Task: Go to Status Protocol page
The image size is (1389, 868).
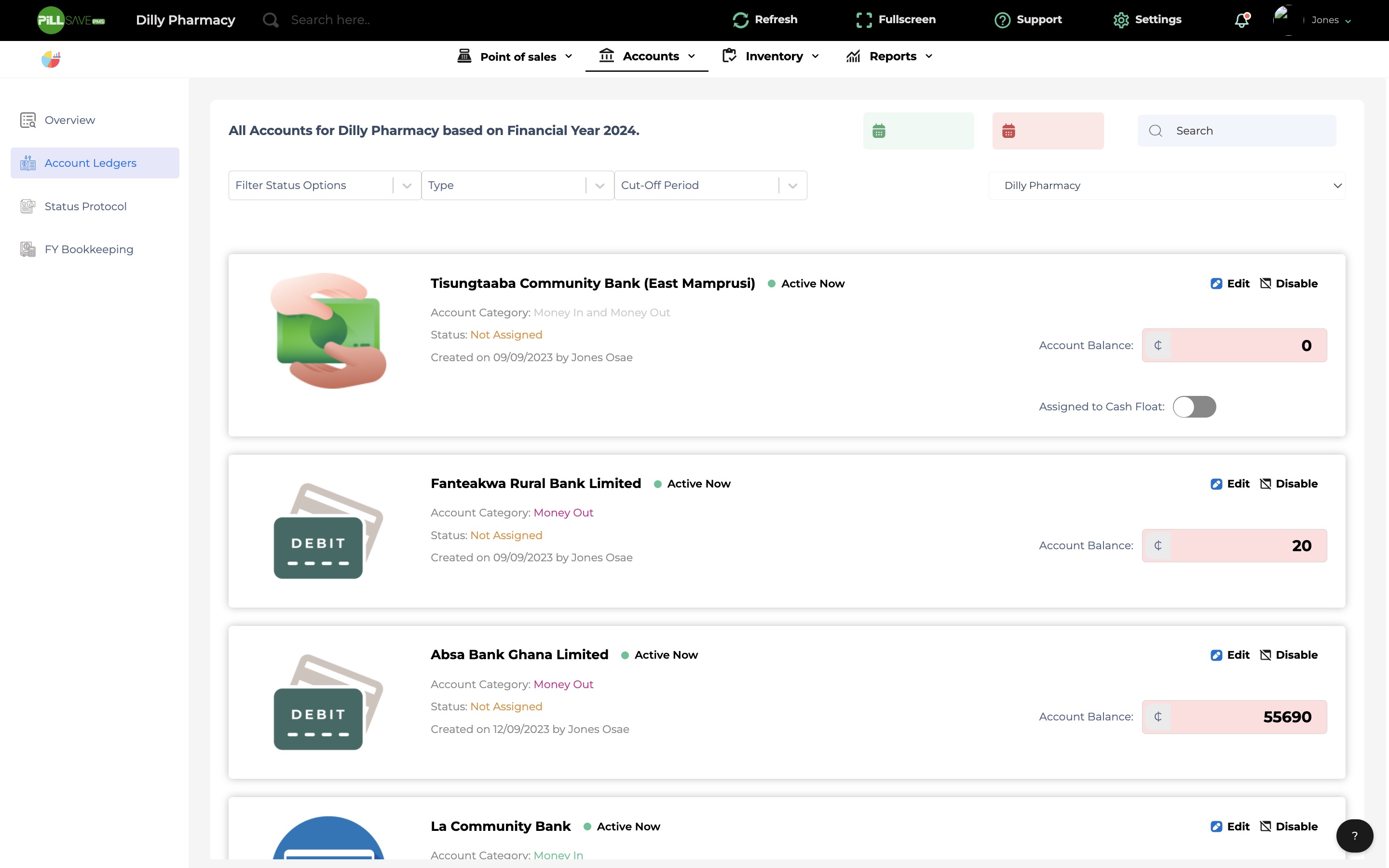Action: pos(95,206)
